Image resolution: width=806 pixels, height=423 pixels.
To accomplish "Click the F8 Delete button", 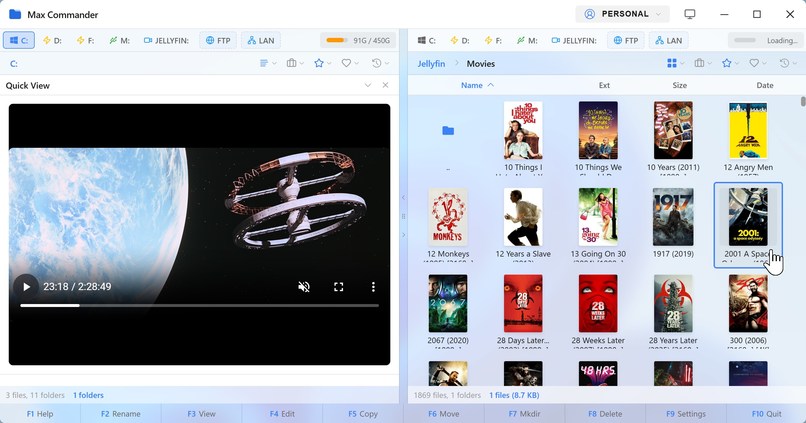I will pyautogui.click(x=605, y=414).
